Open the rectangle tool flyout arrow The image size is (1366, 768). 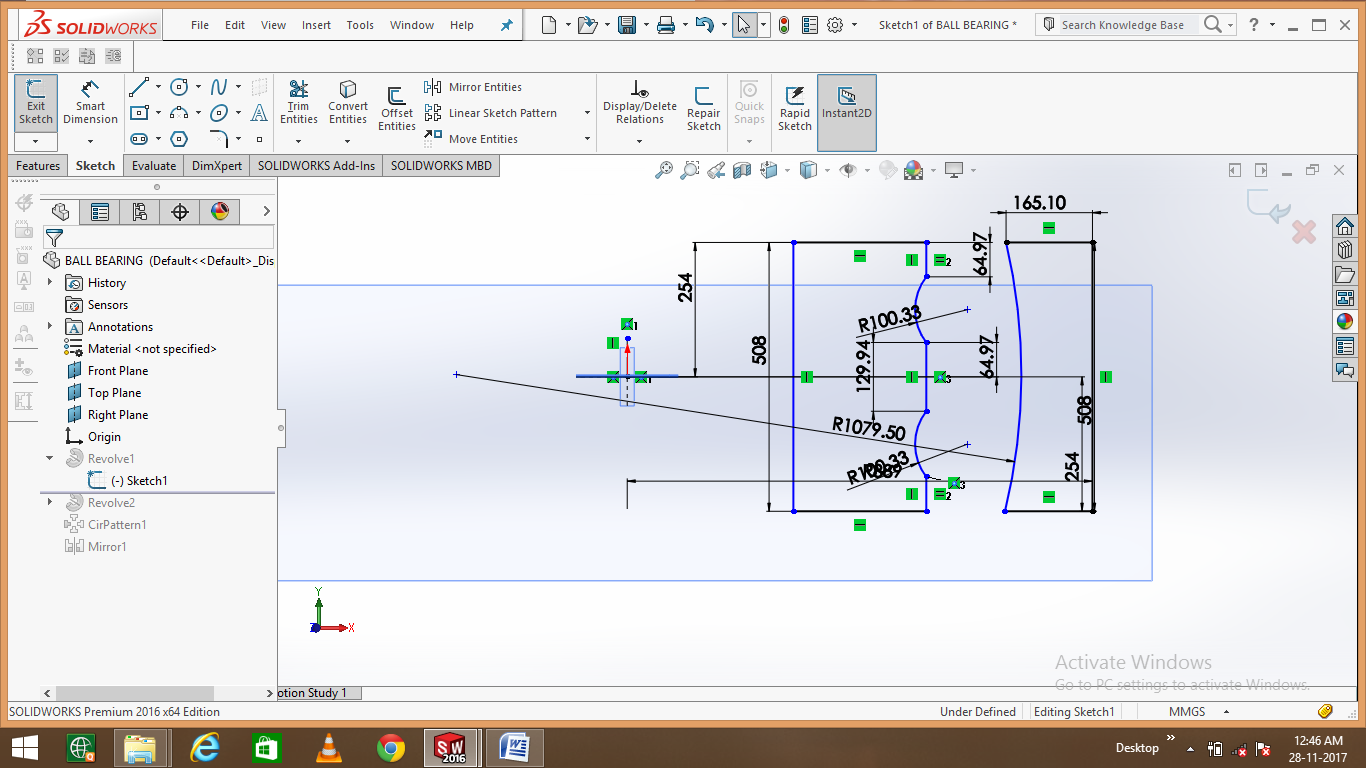(157, 112)
